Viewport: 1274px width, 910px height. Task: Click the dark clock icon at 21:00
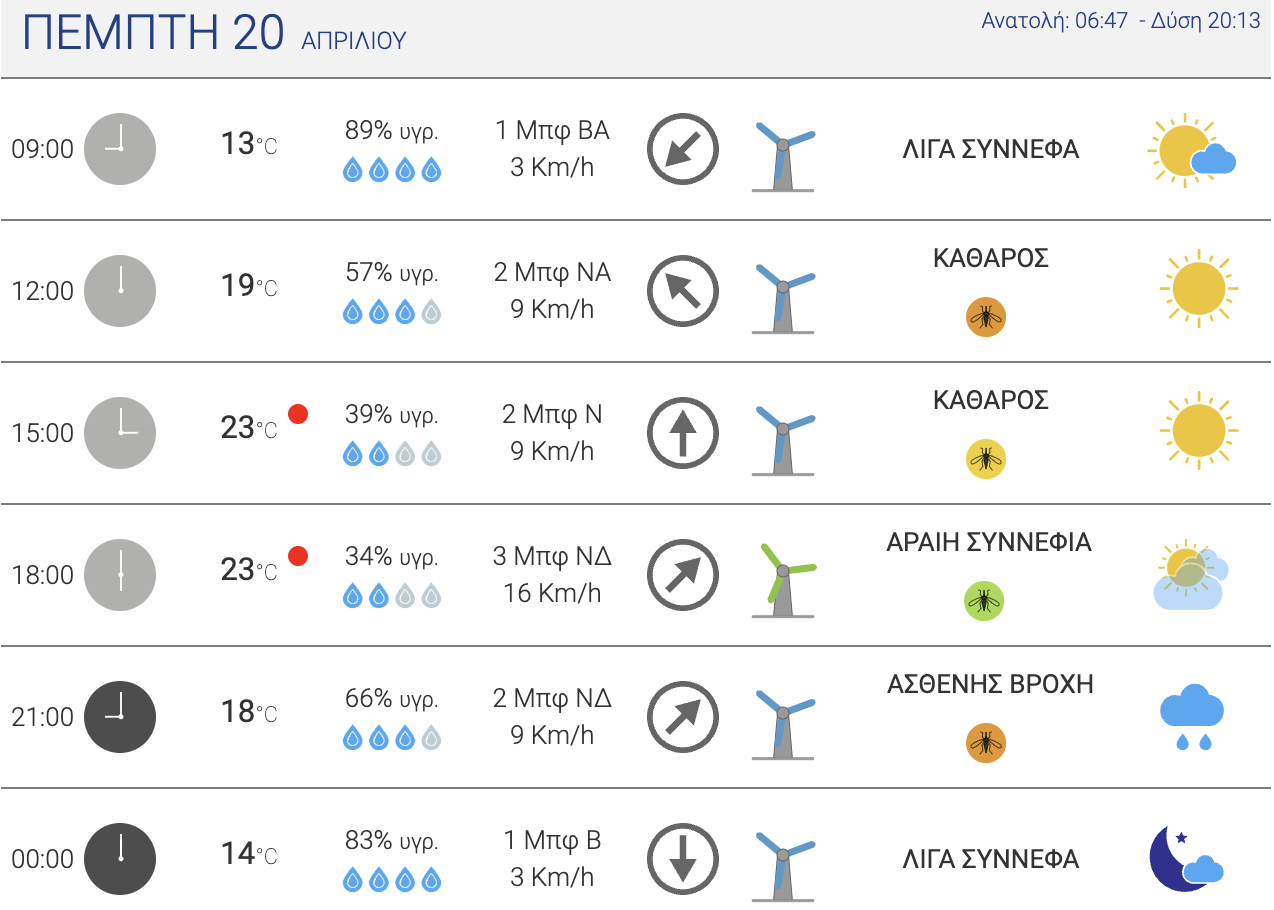(x=120, y=717)
